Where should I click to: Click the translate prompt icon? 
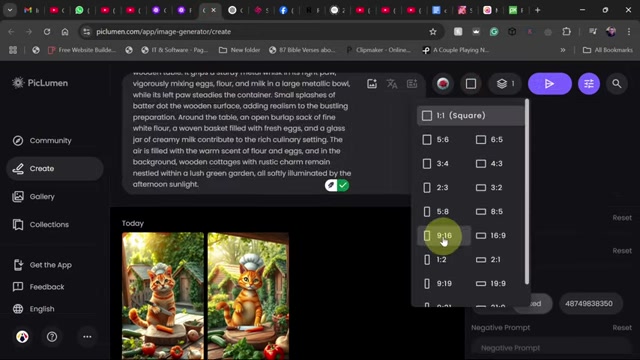pos(392,84)
